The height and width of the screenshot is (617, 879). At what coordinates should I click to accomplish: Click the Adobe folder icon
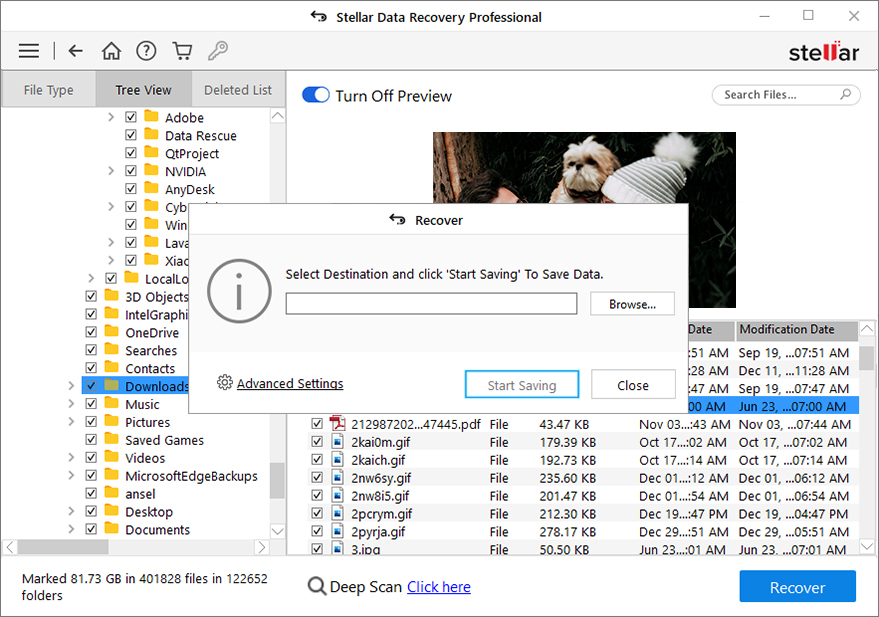click(151, 117)
